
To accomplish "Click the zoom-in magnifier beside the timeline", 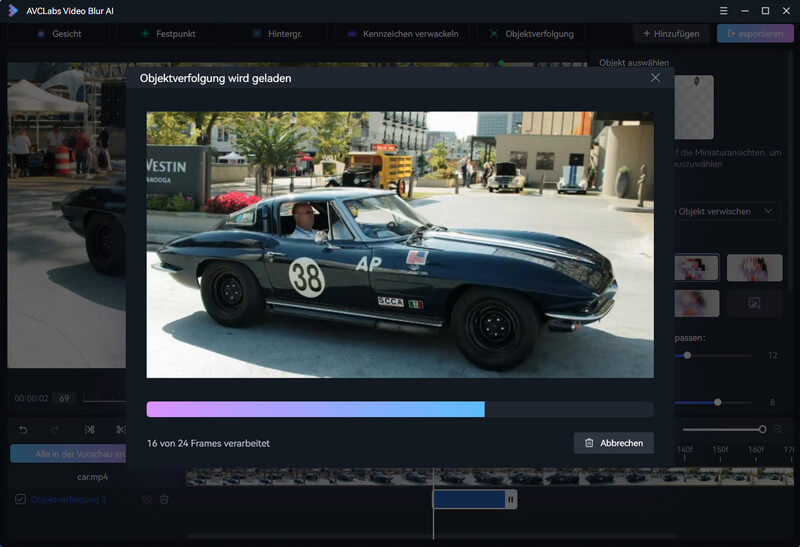I will [x=778, y=430].
